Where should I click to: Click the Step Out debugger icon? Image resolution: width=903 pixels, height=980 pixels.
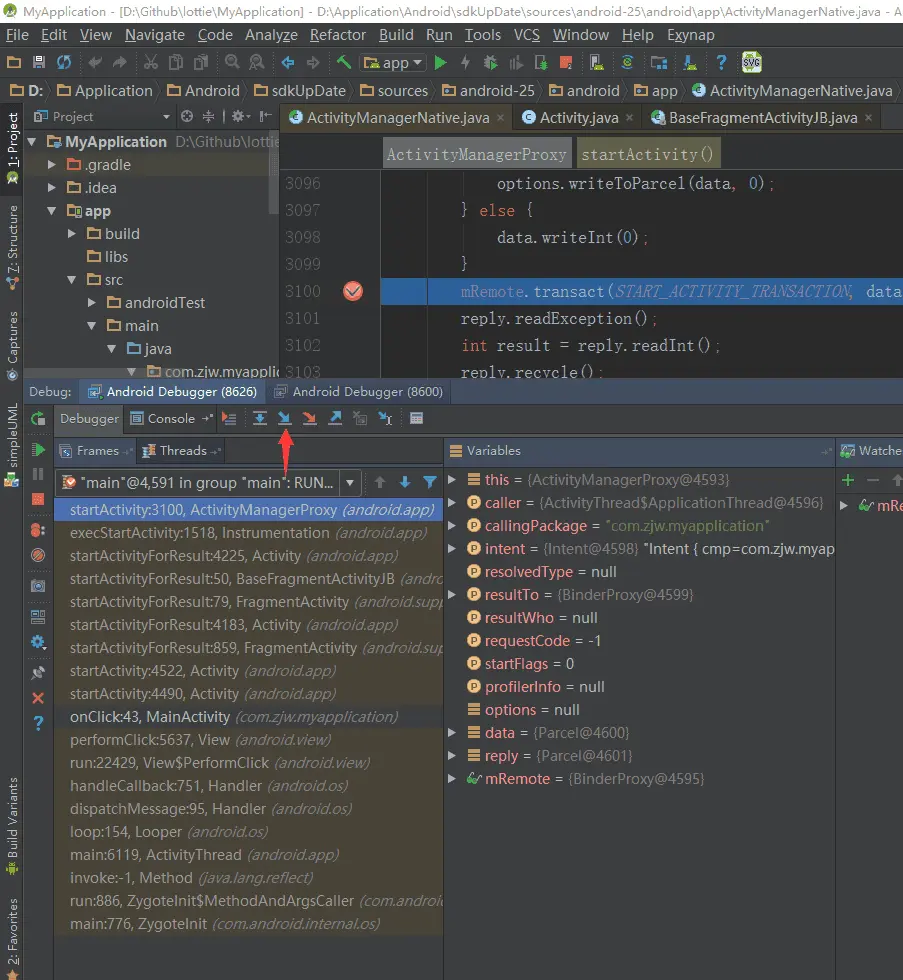coord(335,419)
